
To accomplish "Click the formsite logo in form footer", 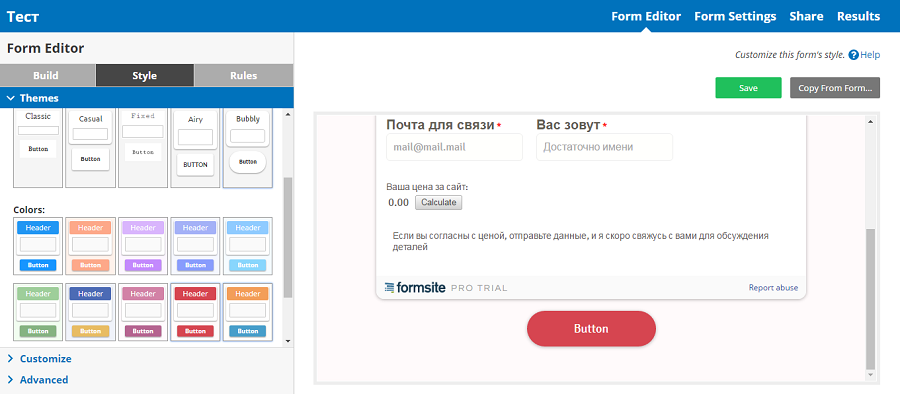I will 414,288.
